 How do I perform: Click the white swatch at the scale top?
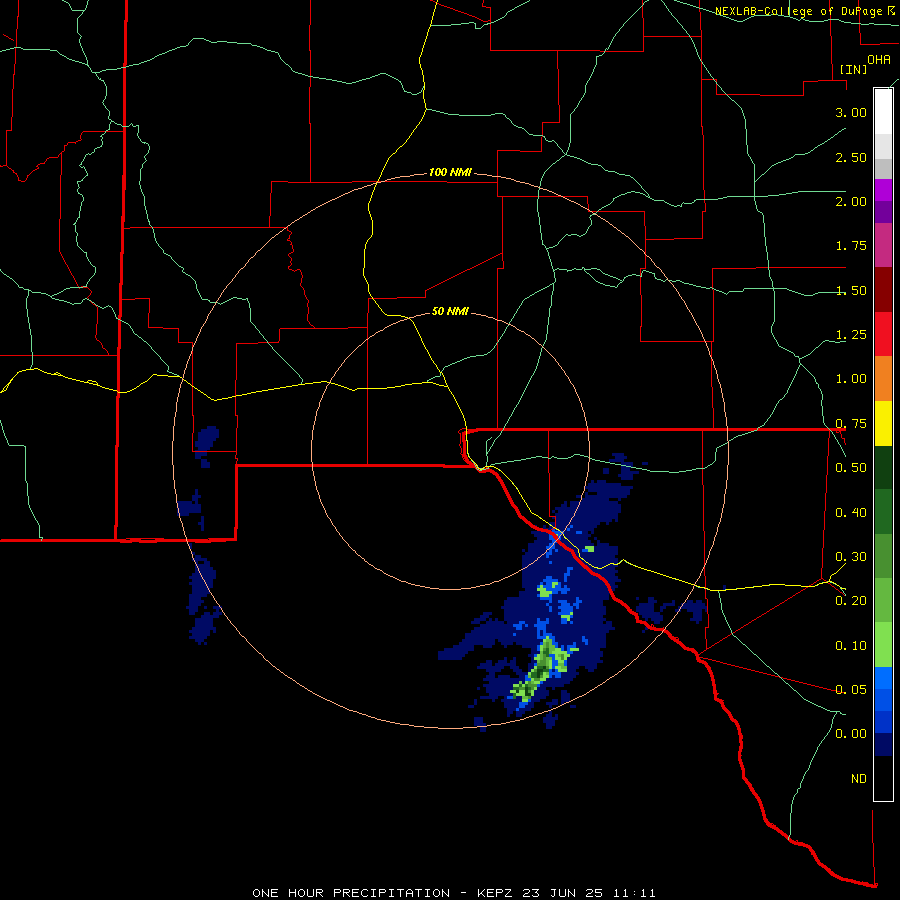[883, 112]
